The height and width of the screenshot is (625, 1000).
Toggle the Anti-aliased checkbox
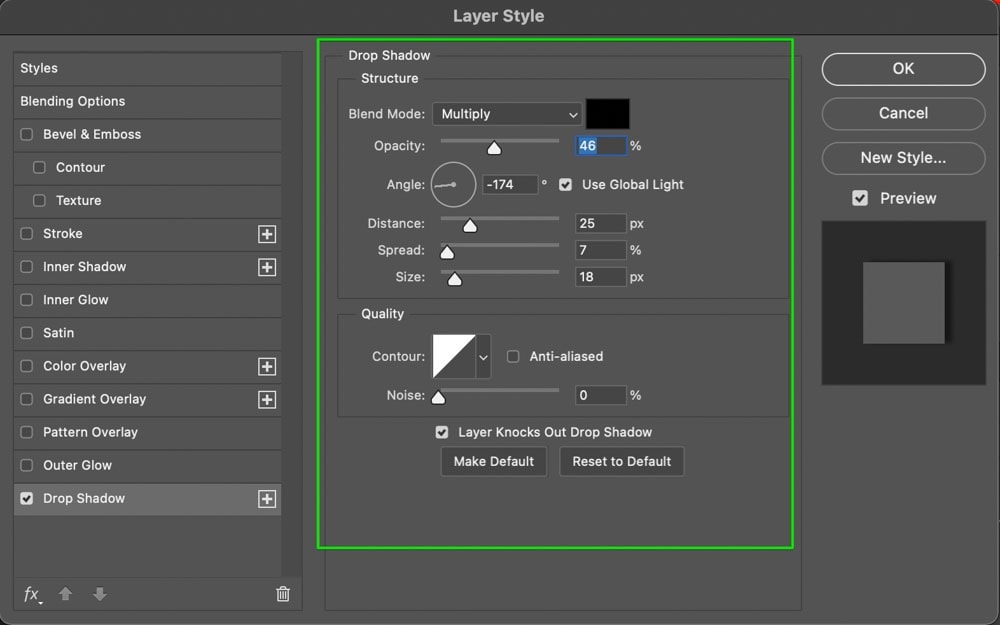click(513, 357)
